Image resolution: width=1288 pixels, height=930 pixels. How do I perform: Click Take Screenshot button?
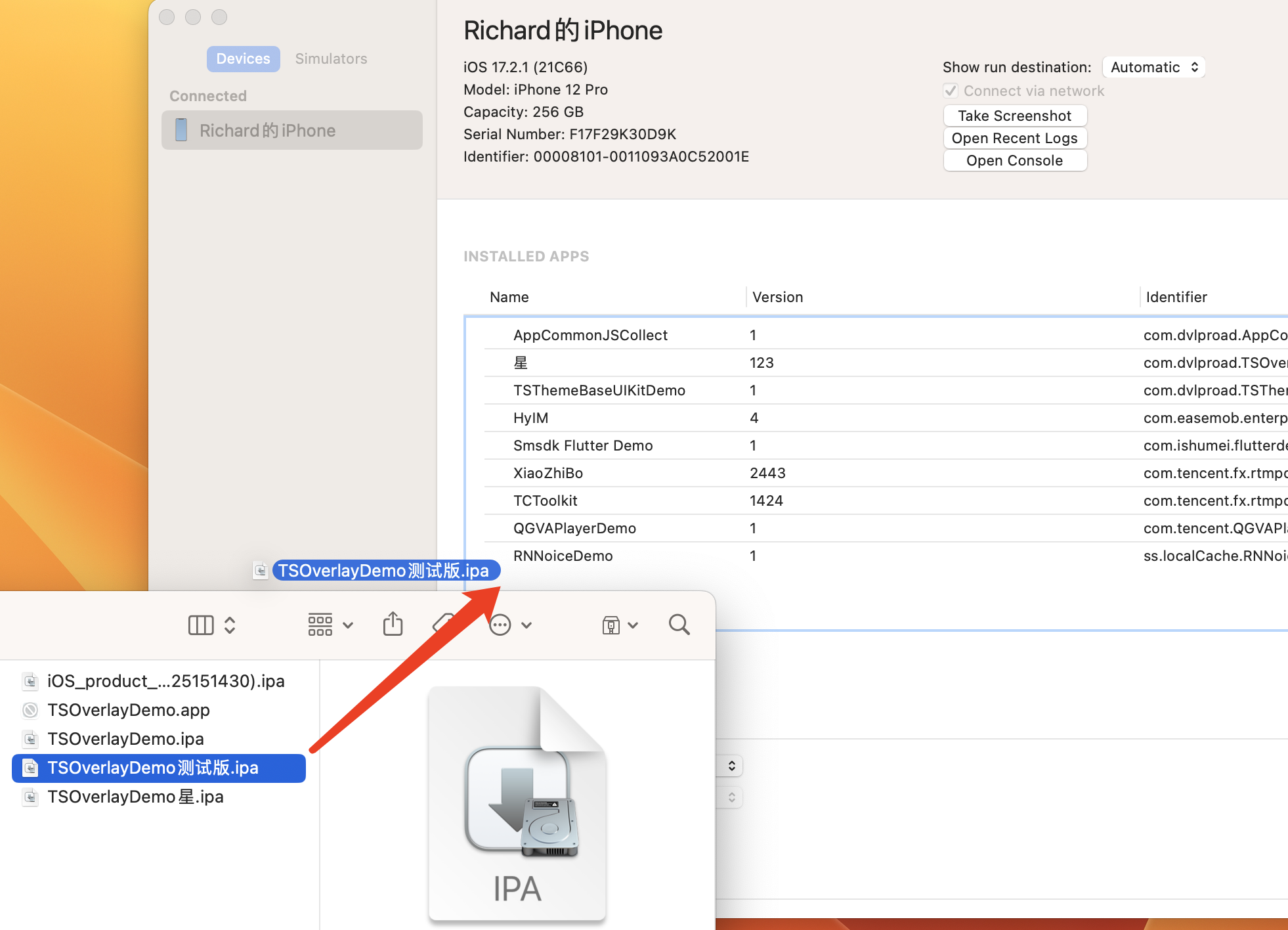tap(1015, 116)
